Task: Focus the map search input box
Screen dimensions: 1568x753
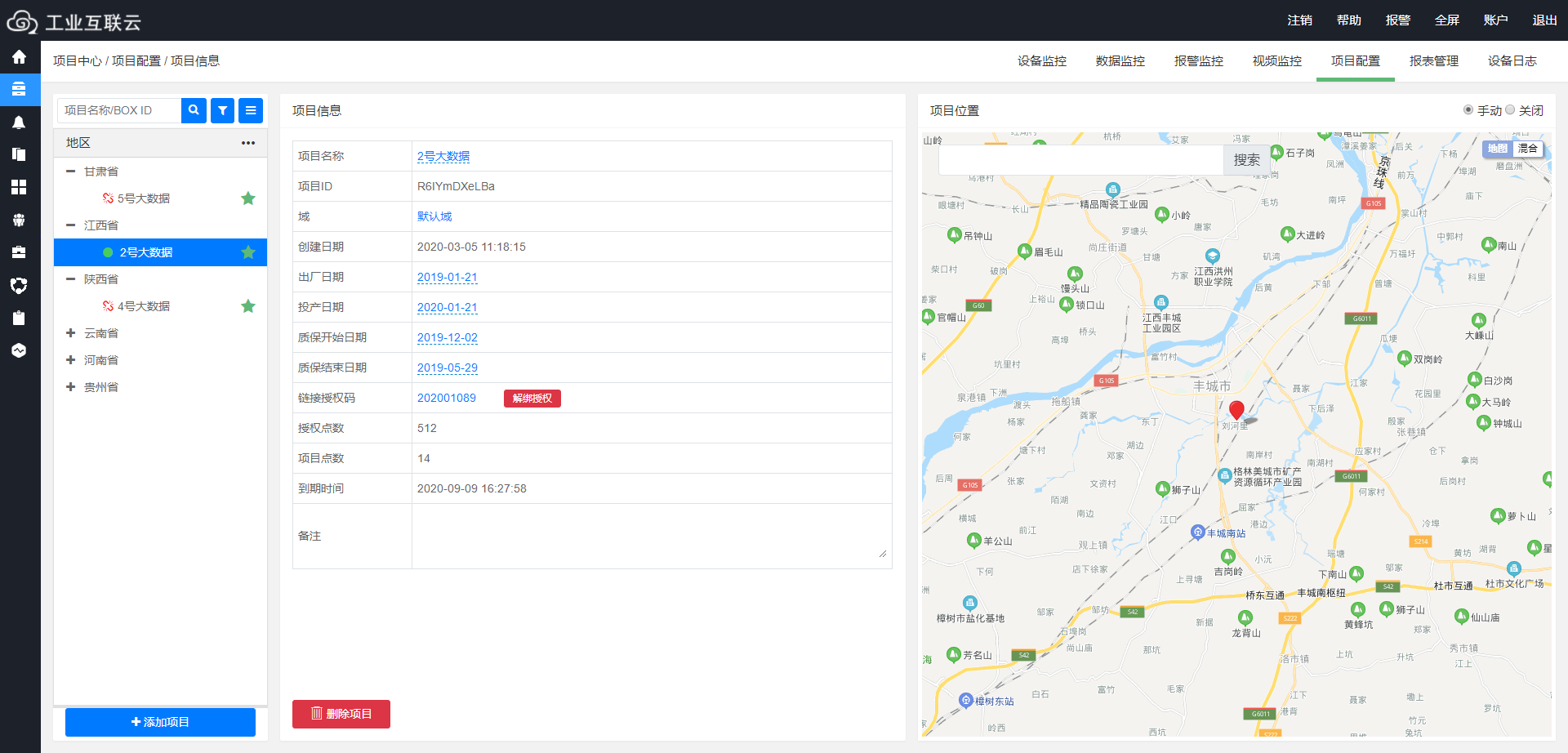Action: coord(1081,160)
